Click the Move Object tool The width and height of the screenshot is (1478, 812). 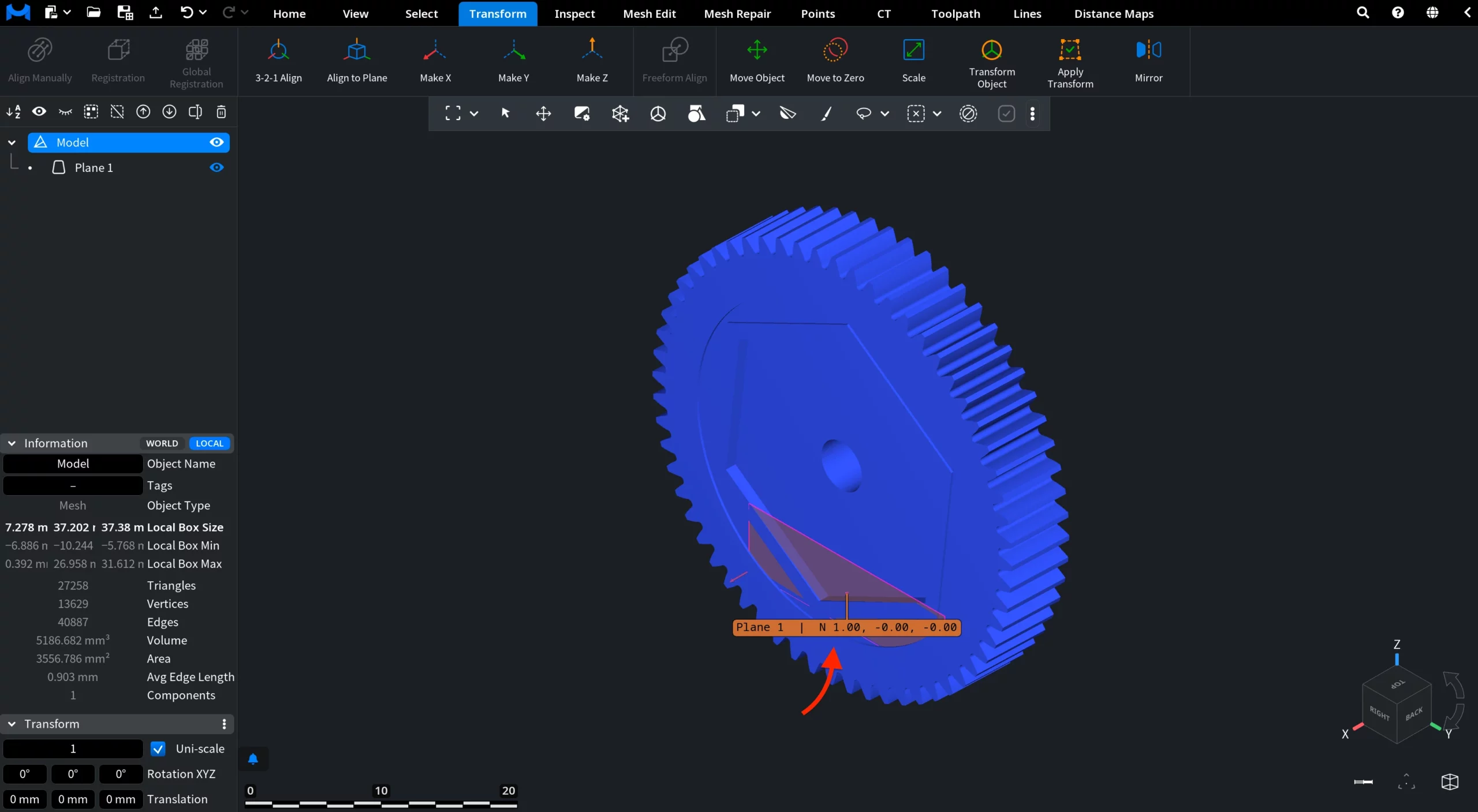757,61
